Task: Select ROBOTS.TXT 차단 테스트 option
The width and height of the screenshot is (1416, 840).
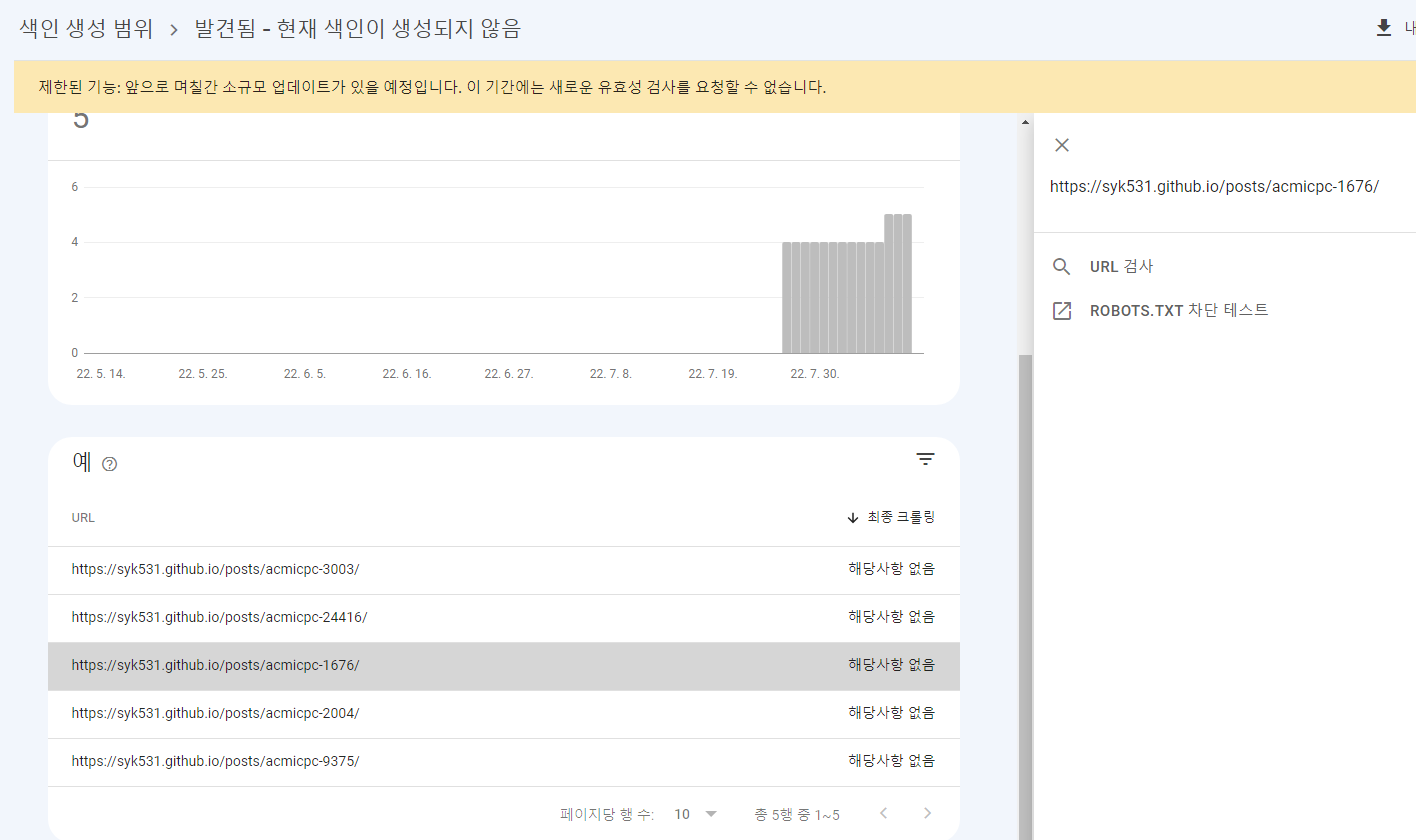Action: coord(1178,311)
